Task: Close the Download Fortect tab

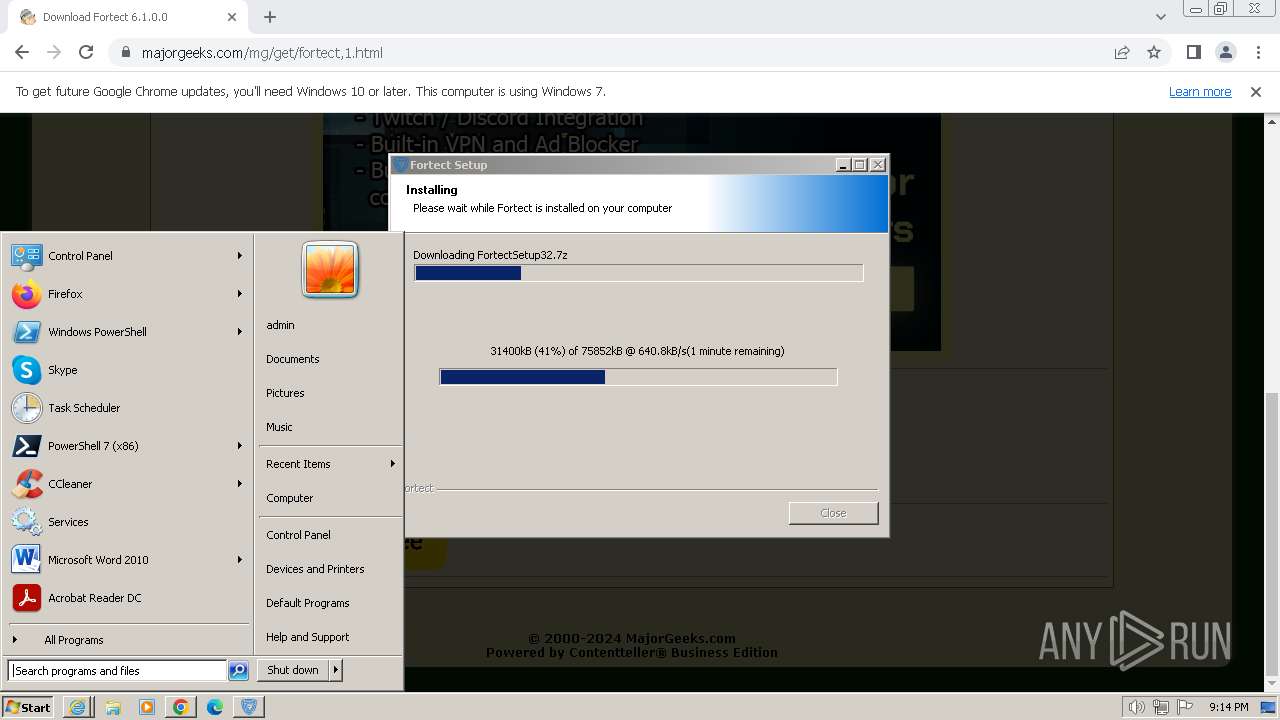Action: pos(232,17)
